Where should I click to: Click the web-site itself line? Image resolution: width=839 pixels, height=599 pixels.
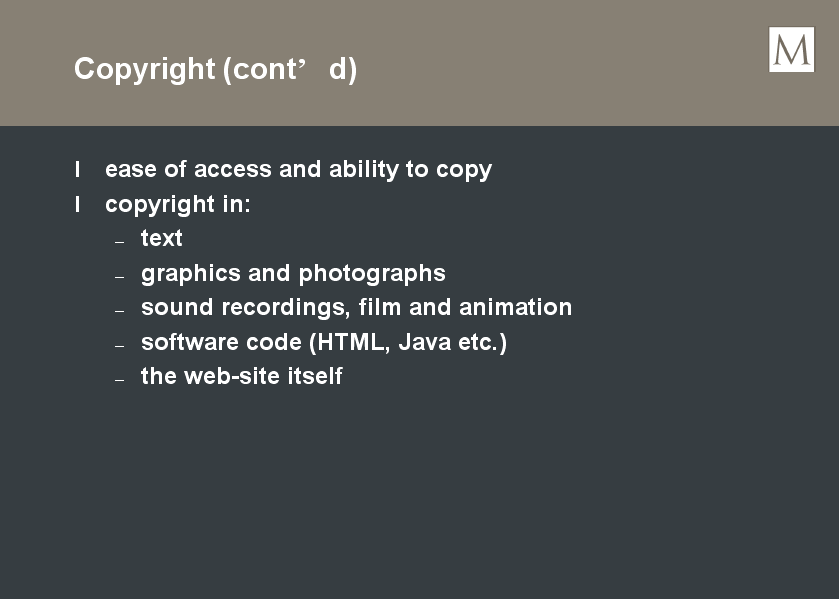click(x=241, y=376)
